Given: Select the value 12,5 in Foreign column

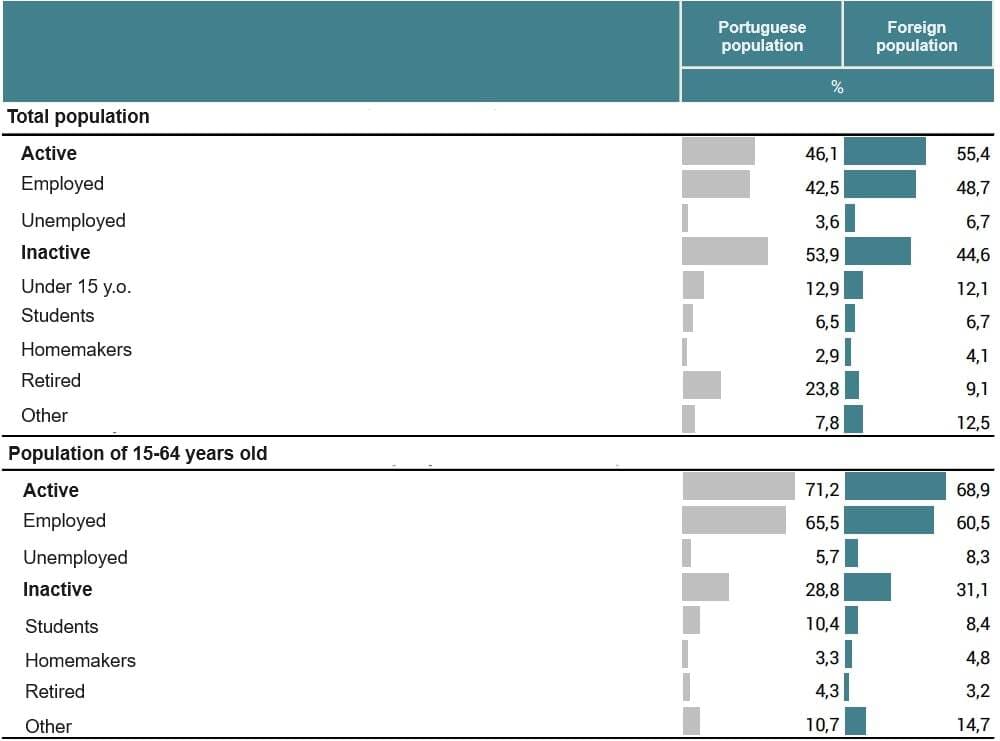Looking at the screenshot, I should (x=973, y=423).
